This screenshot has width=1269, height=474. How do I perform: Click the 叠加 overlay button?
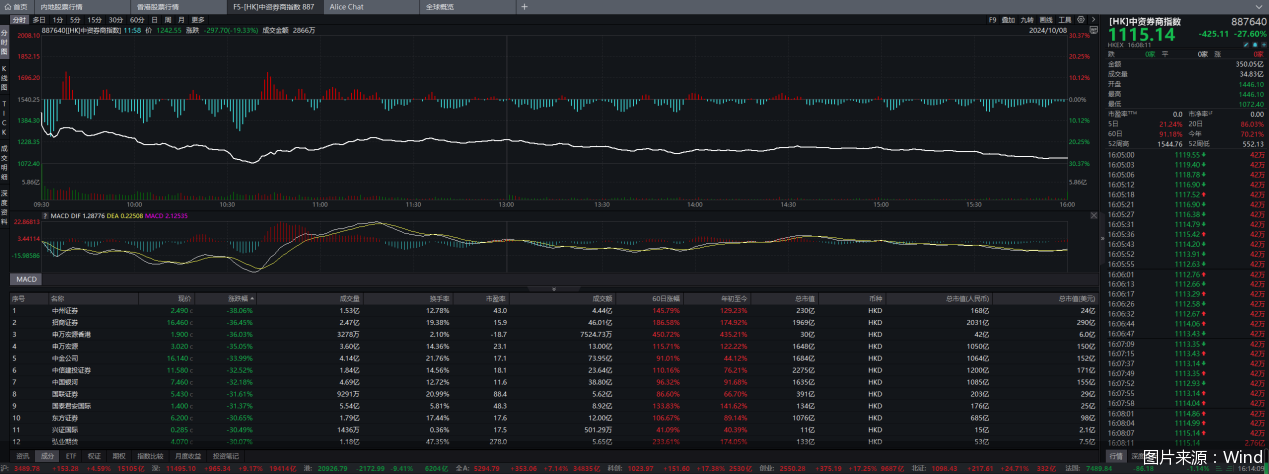click(1009, 19)
